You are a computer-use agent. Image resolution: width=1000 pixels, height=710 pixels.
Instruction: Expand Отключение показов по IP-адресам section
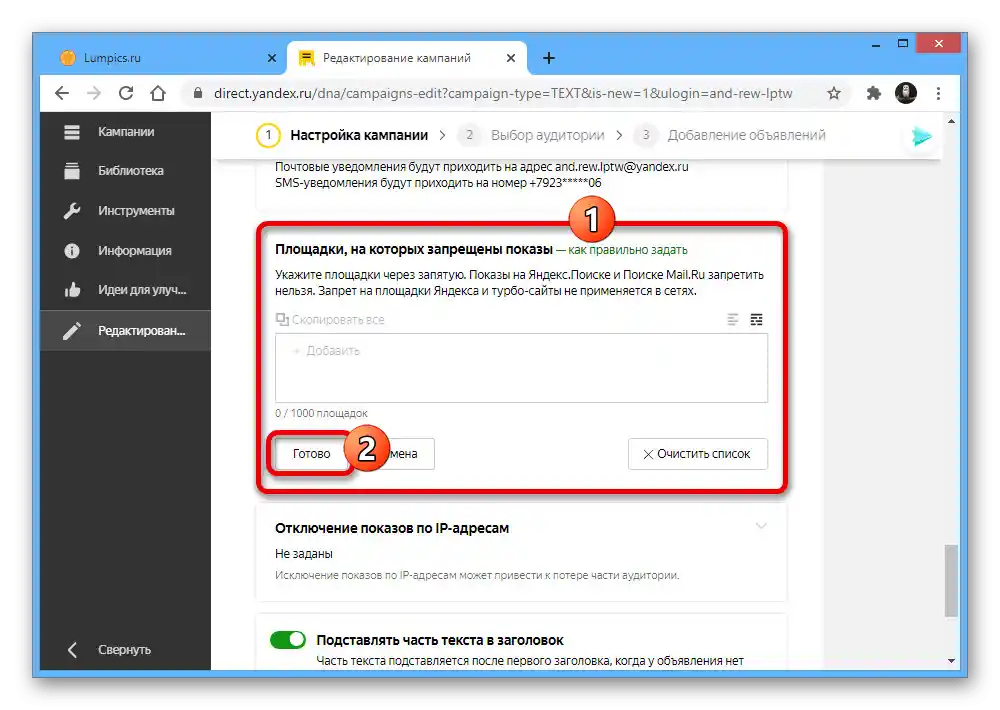pyautogui.click(x=761, y=526)
